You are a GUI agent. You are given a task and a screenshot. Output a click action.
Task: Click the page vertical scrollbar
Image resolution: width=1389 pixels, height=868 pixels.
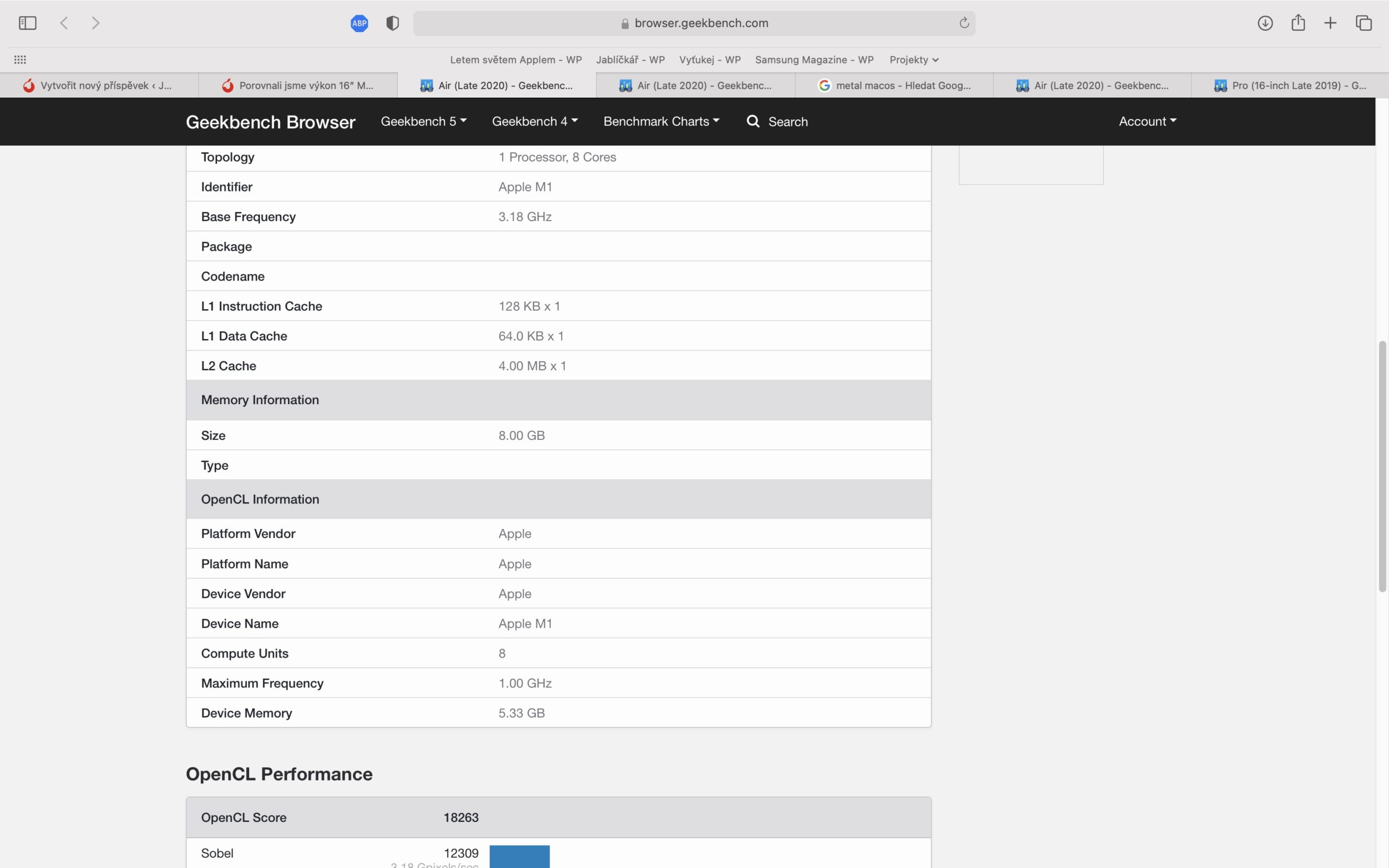(1382, 466)
